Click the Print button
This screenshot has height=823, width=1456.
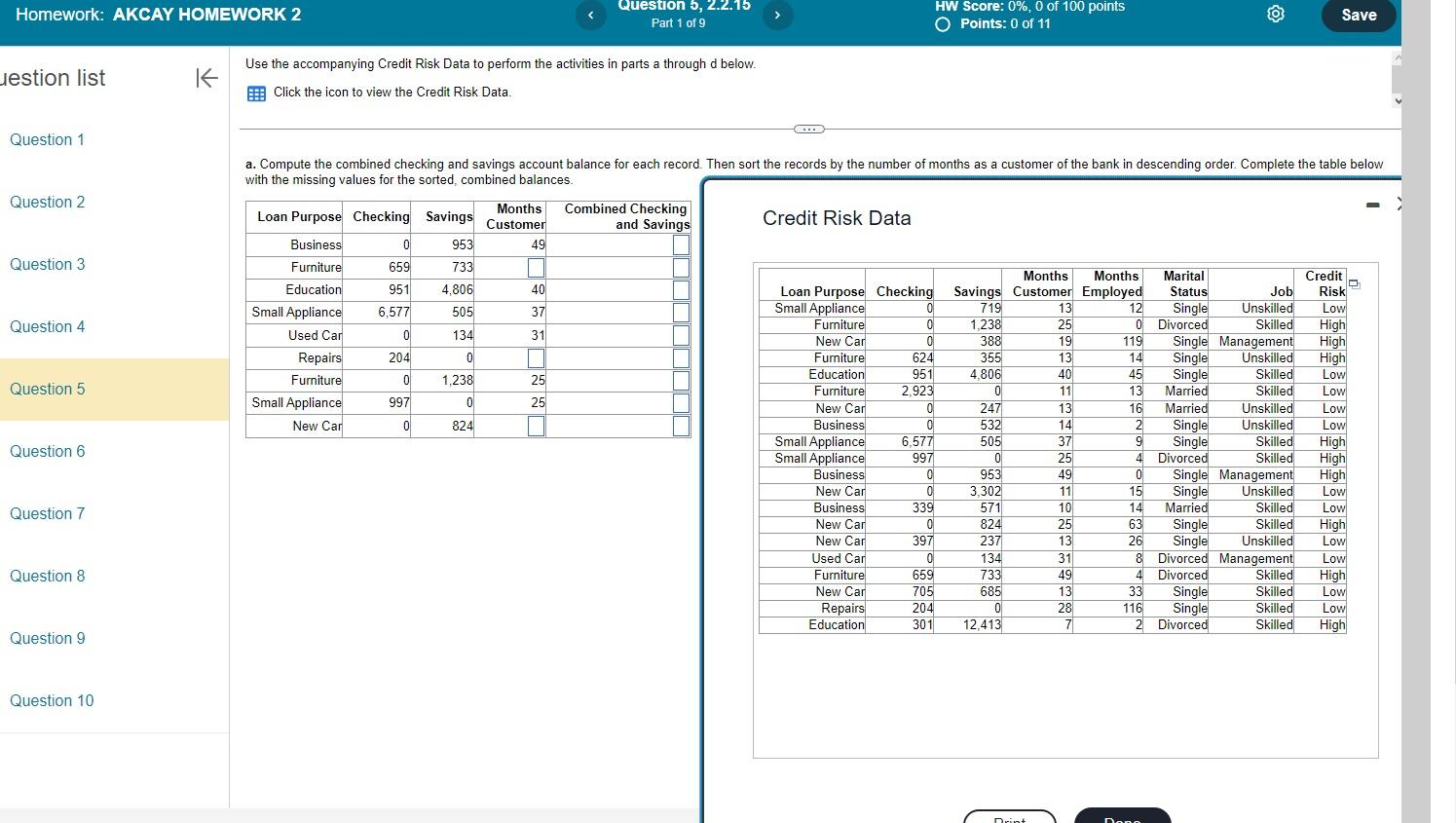(x=1009, y=819)
